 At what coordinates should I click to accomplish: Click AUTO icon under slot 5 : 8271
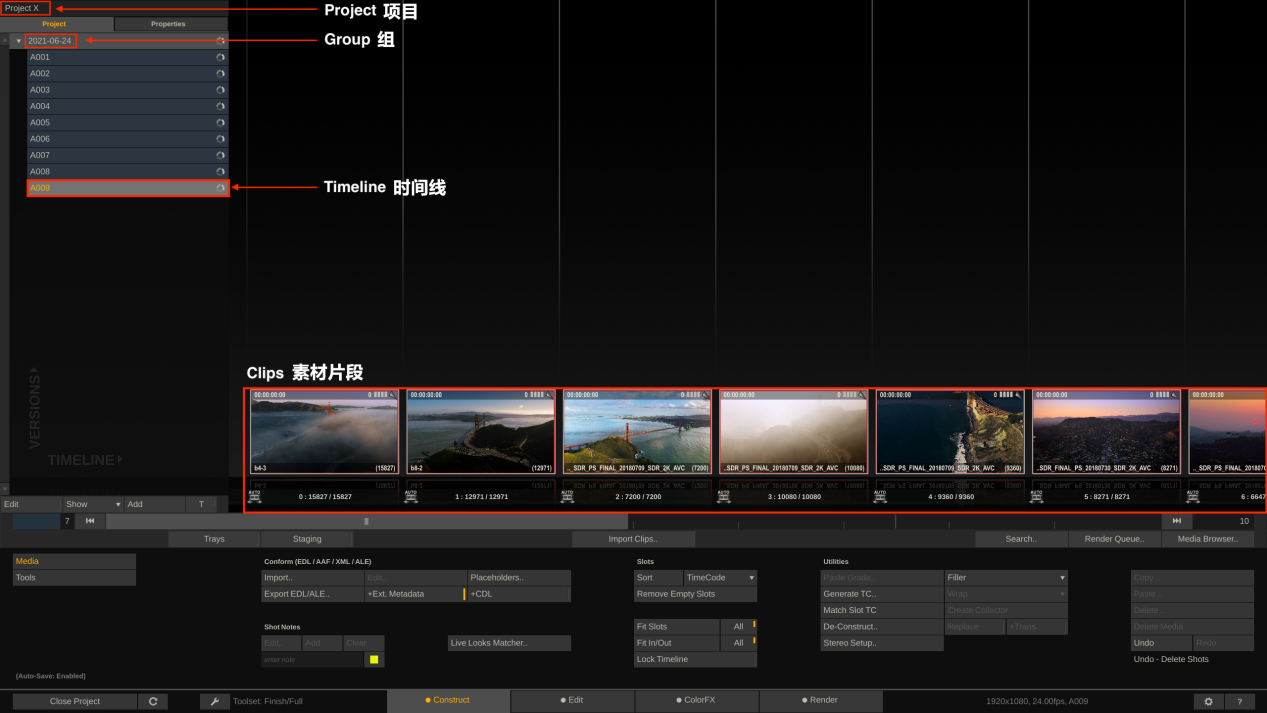[1037, 496]
